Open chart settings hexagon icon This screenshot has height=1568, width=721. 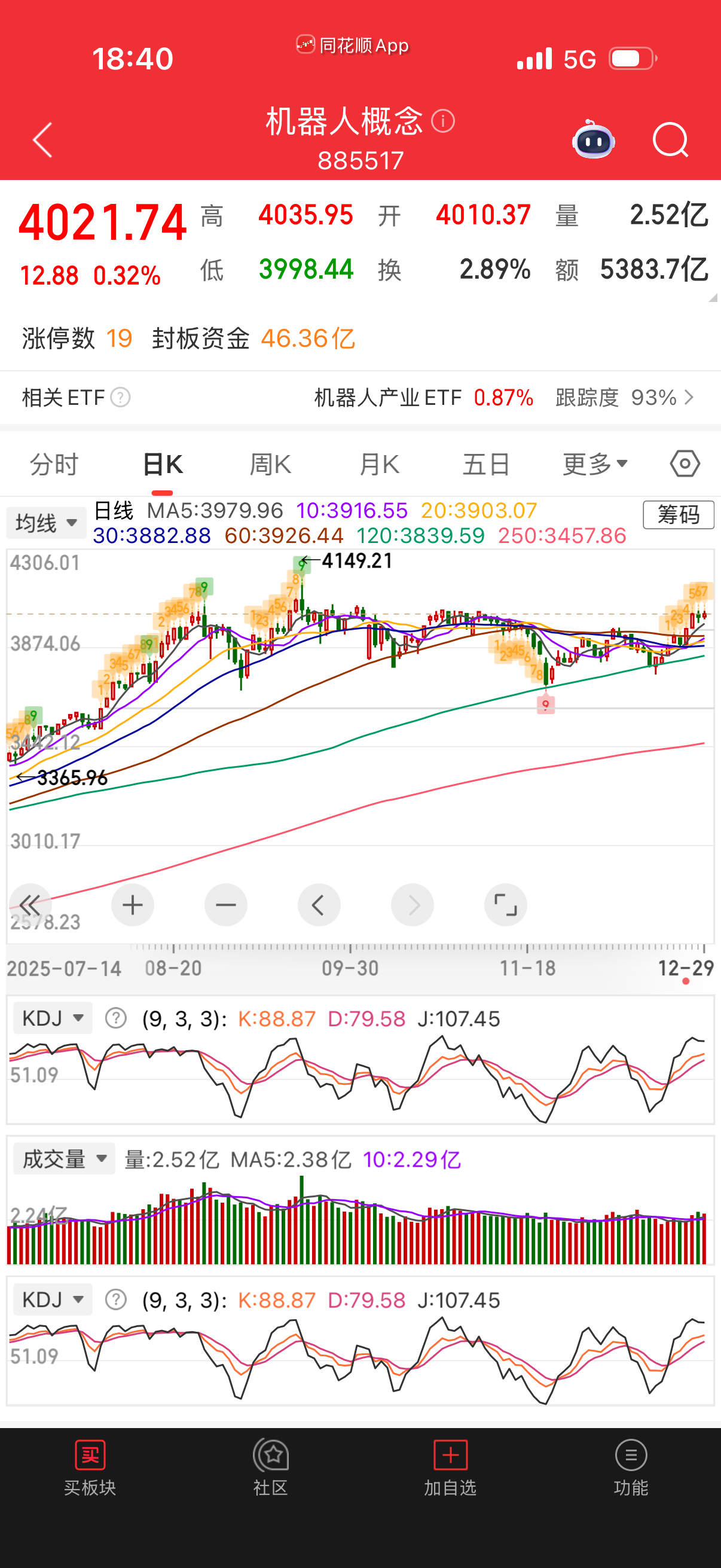click(685, 464)
